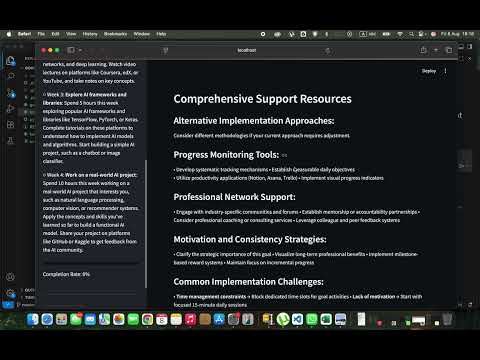480x360 pixels.
Task: Open Photos from the Dock
Action: 119,319
